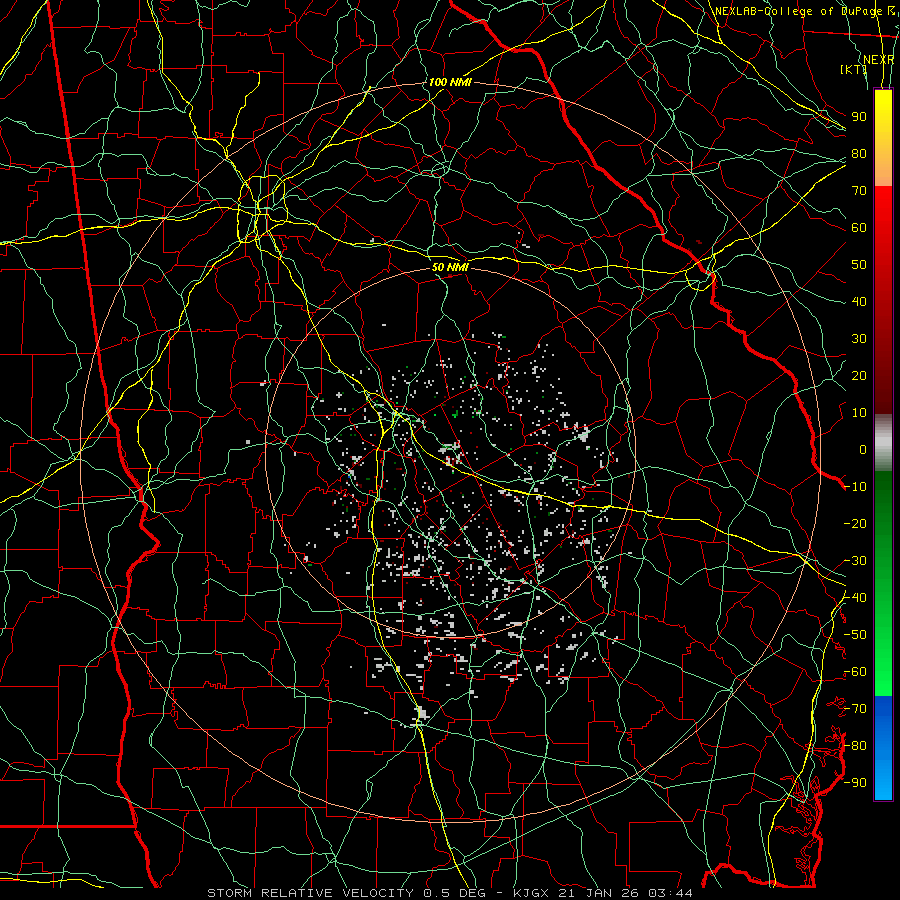Screen dimensions: 900x900
Task: Click the 30 value on velocity scale
Action: coord(859,339)
